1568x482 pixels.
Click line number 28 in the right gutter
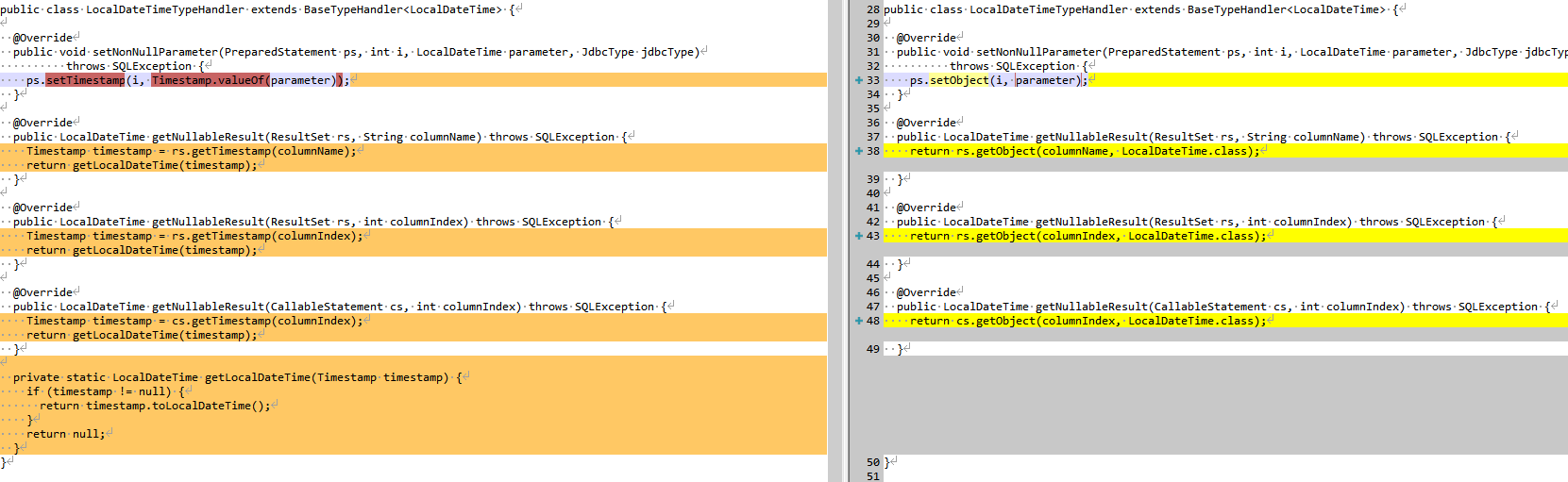[x=872, y=9]
